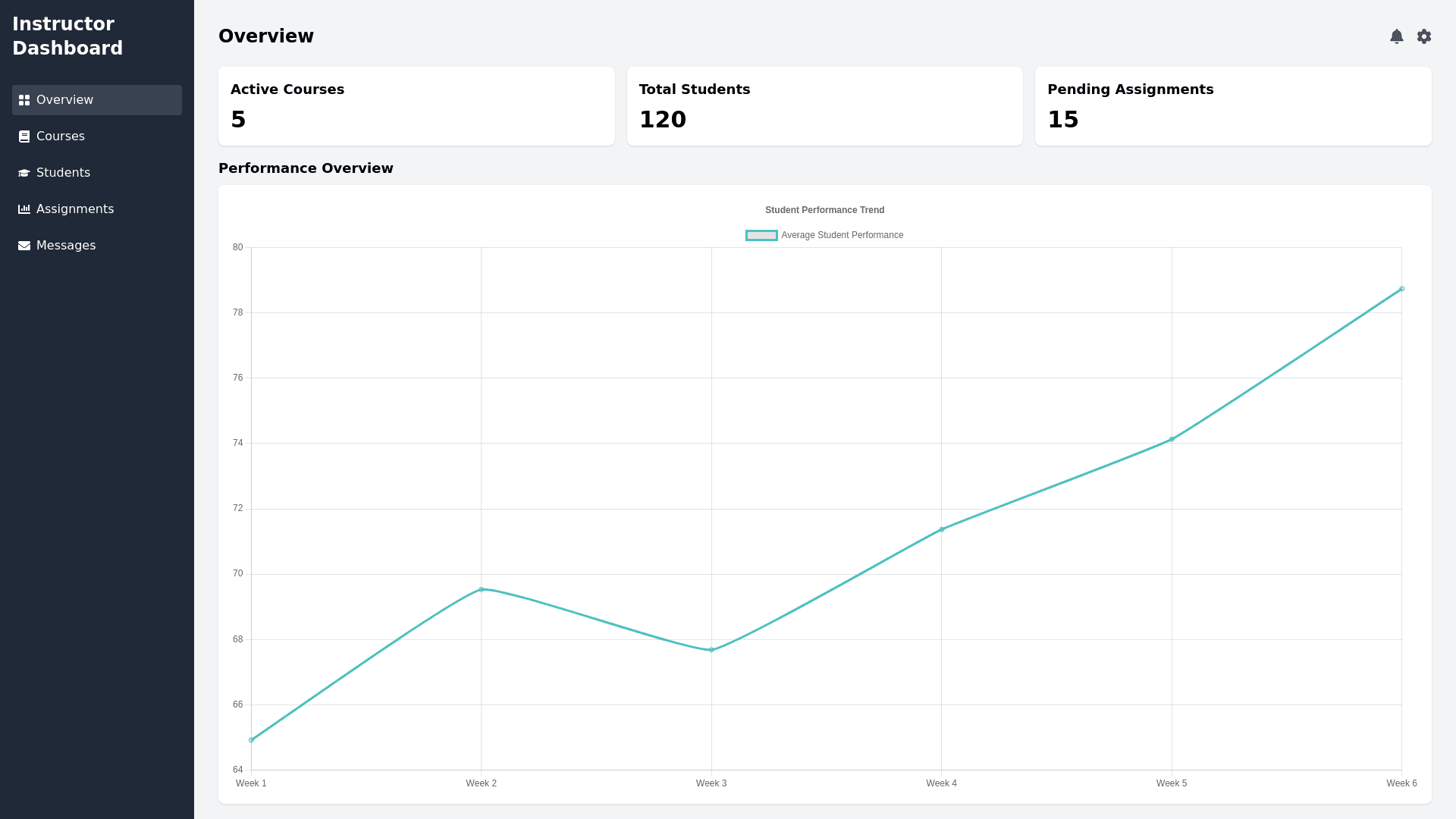
Task: Click the Average Student Performance legend label
Action: 842,235
